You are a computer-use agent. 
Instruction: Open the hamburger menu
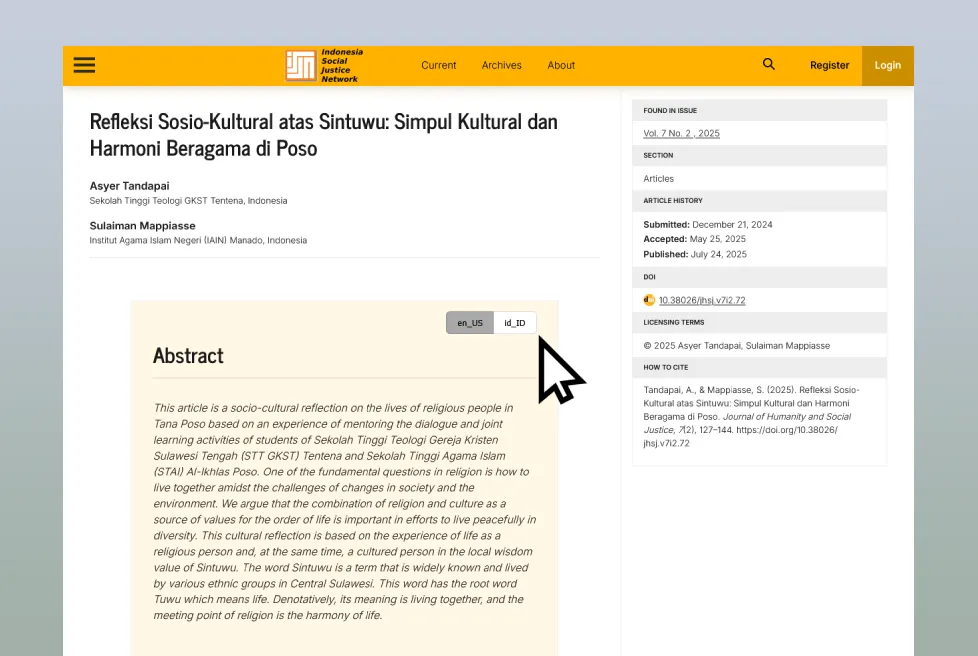click(84, 65)
